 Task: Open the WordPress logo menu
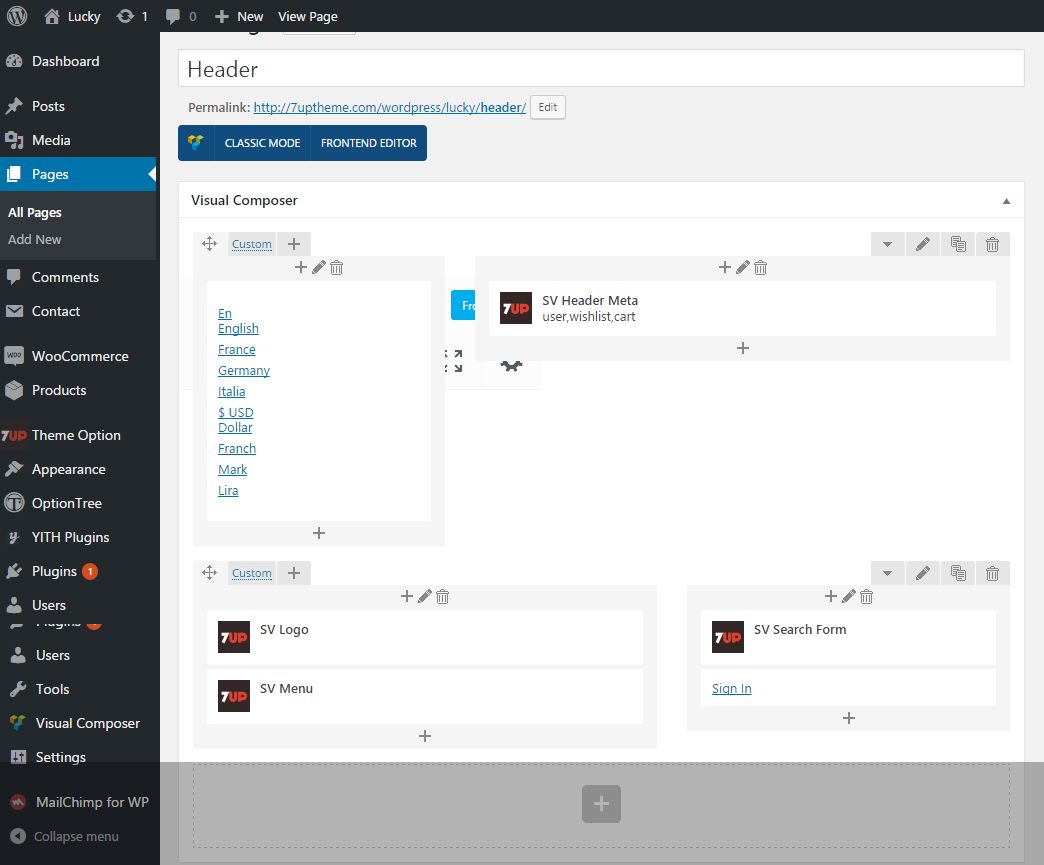pyautogui.click(x=19, y=16)
